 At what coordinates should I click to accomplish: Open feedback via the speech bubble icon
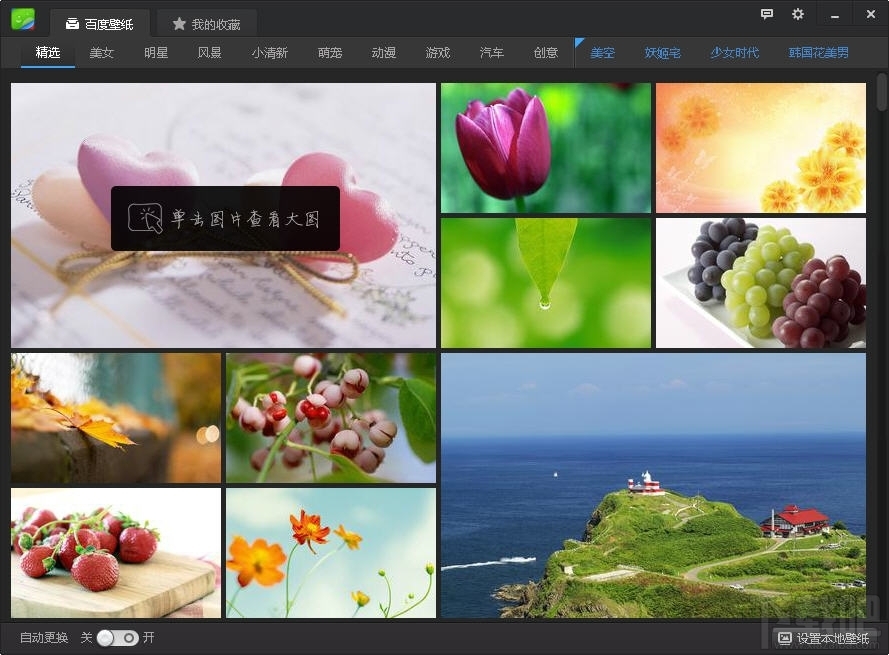pos(766,15)
